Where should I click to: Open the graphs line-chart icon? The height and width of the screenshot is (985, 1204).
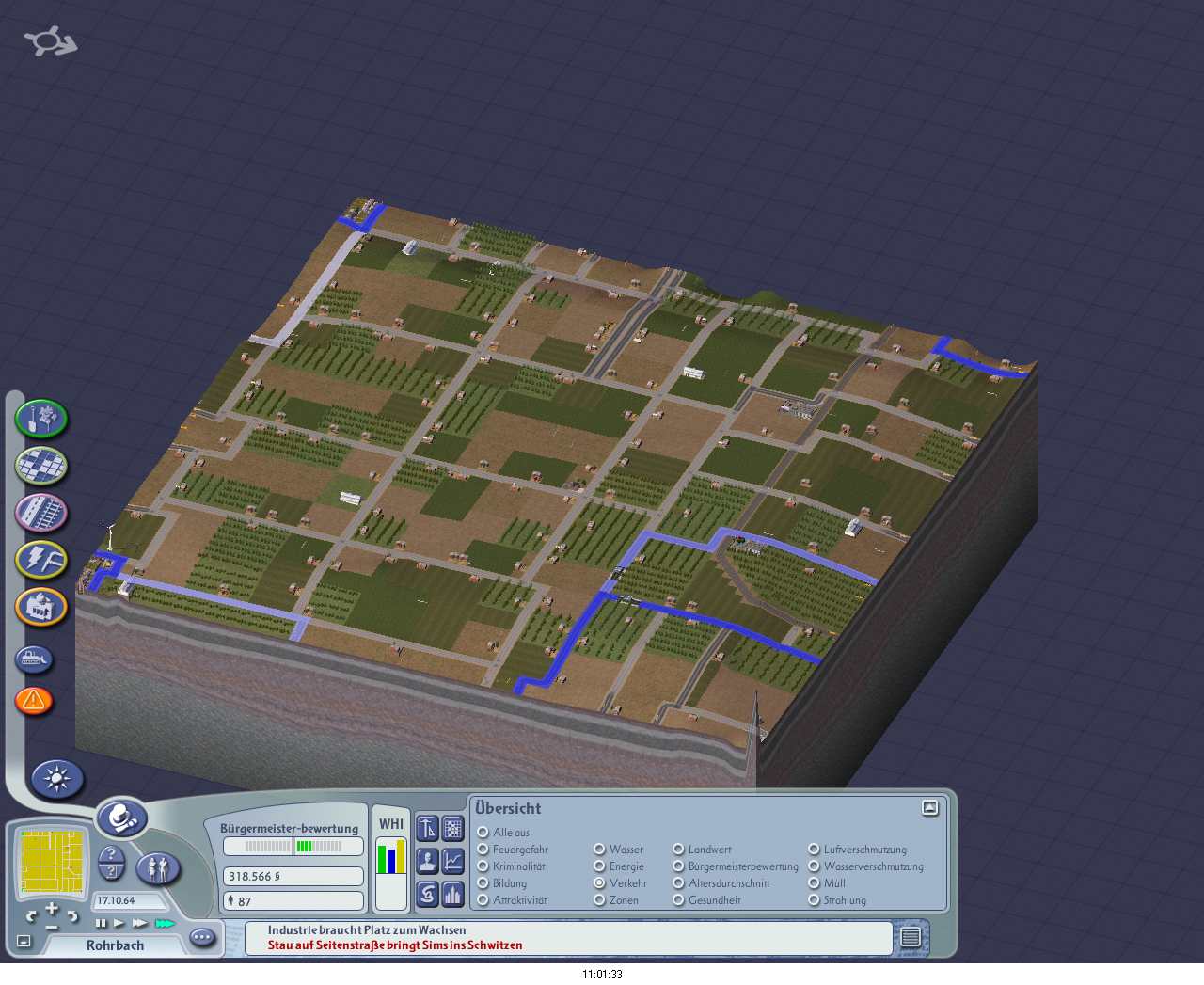453,861
